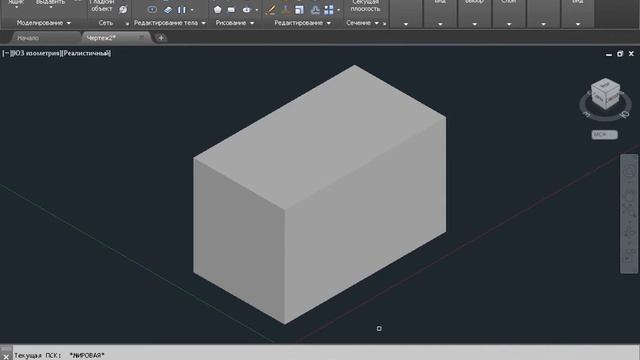640x360 pixels.
Task: Click the viewport minimize icon
Action: tap(609, 54)
